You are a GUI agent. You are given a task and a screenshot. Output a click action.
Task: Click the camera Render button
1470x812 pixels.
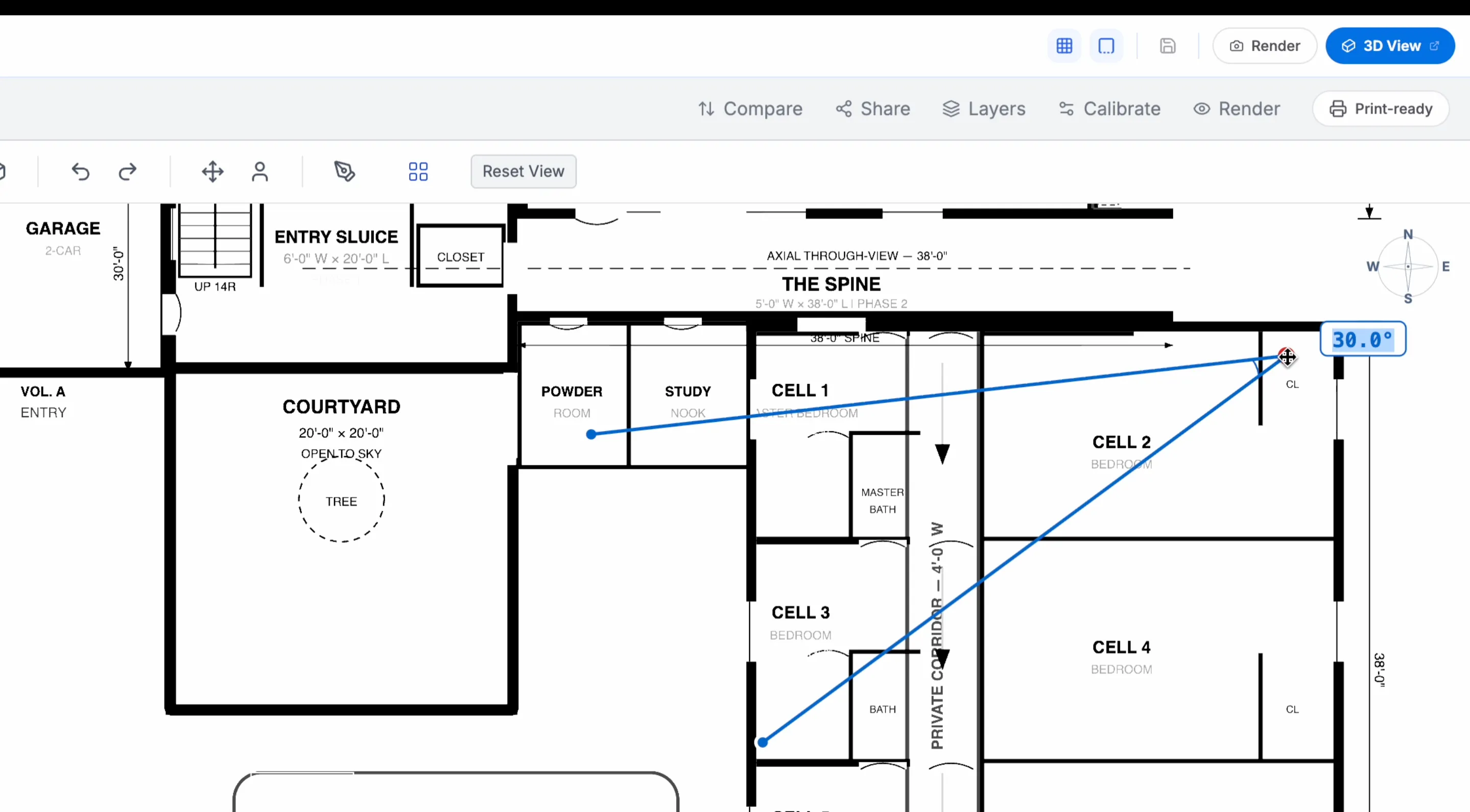pos(1264,45)
